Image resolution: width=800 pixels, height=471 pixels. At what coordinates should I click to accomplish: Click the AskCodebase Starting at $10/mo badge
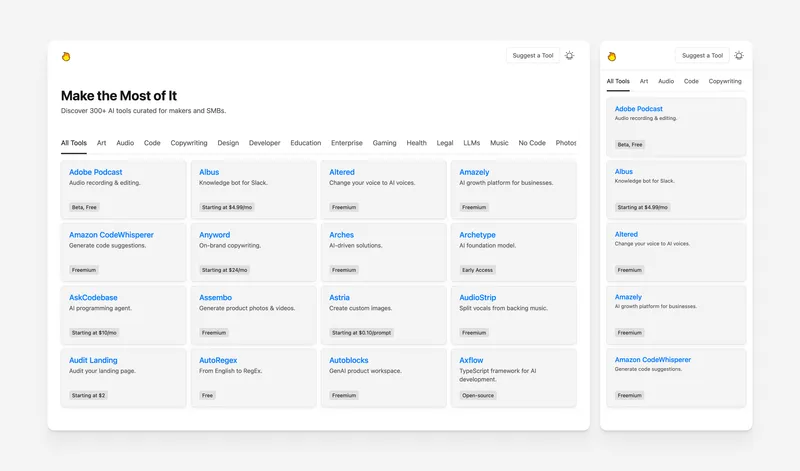pos(95,332)
